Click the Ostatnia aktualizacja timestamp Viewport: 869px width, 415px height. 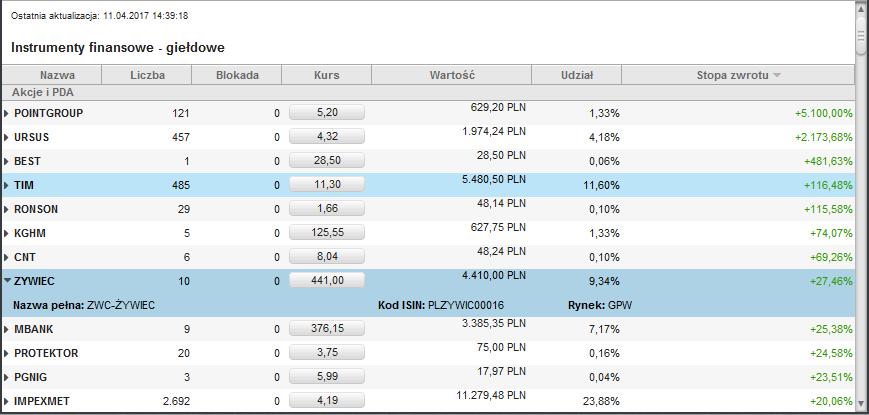pos(100,16)
